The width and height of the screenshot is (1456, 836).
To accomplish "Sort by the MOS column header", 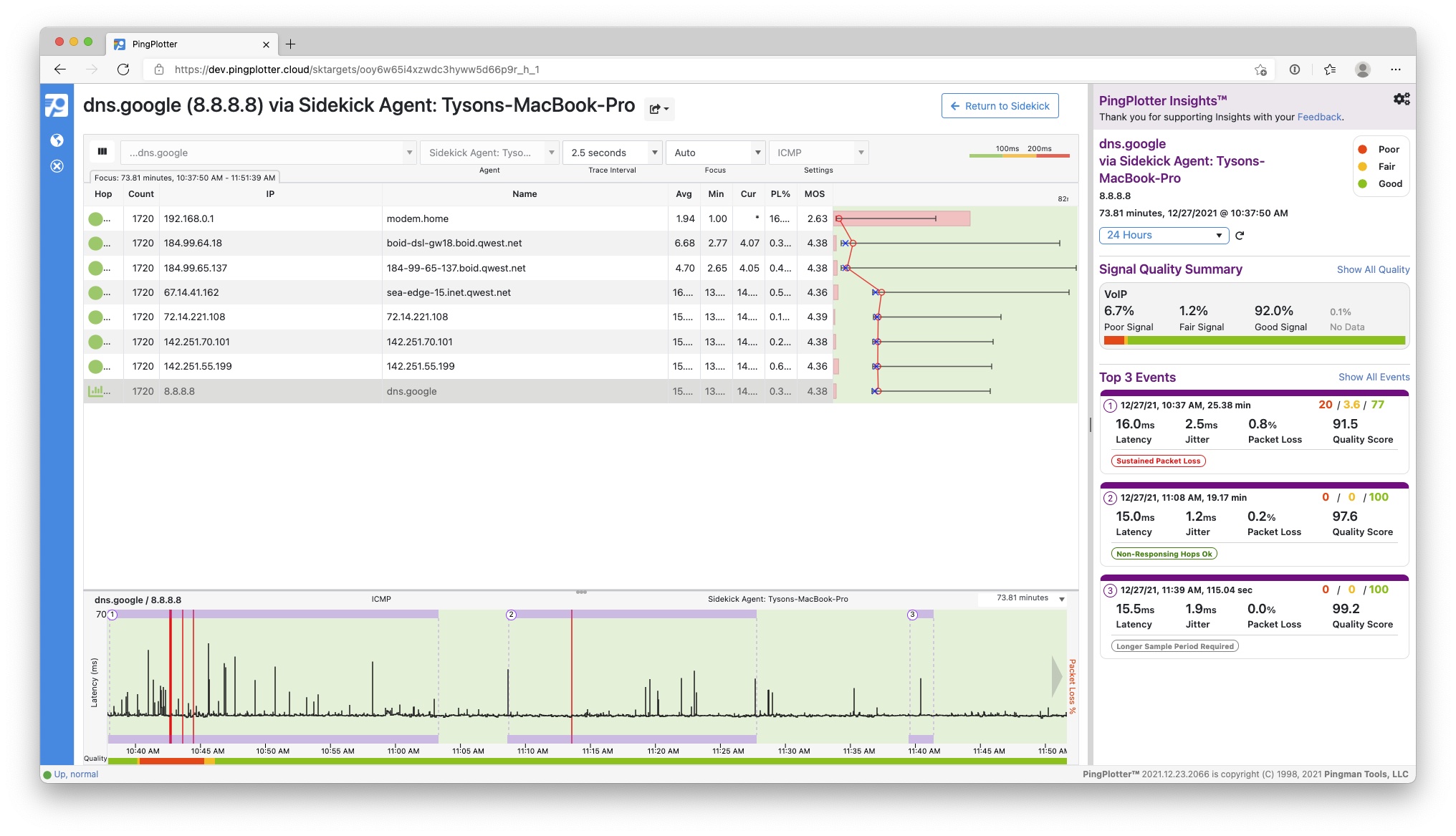I will [815, 194].
